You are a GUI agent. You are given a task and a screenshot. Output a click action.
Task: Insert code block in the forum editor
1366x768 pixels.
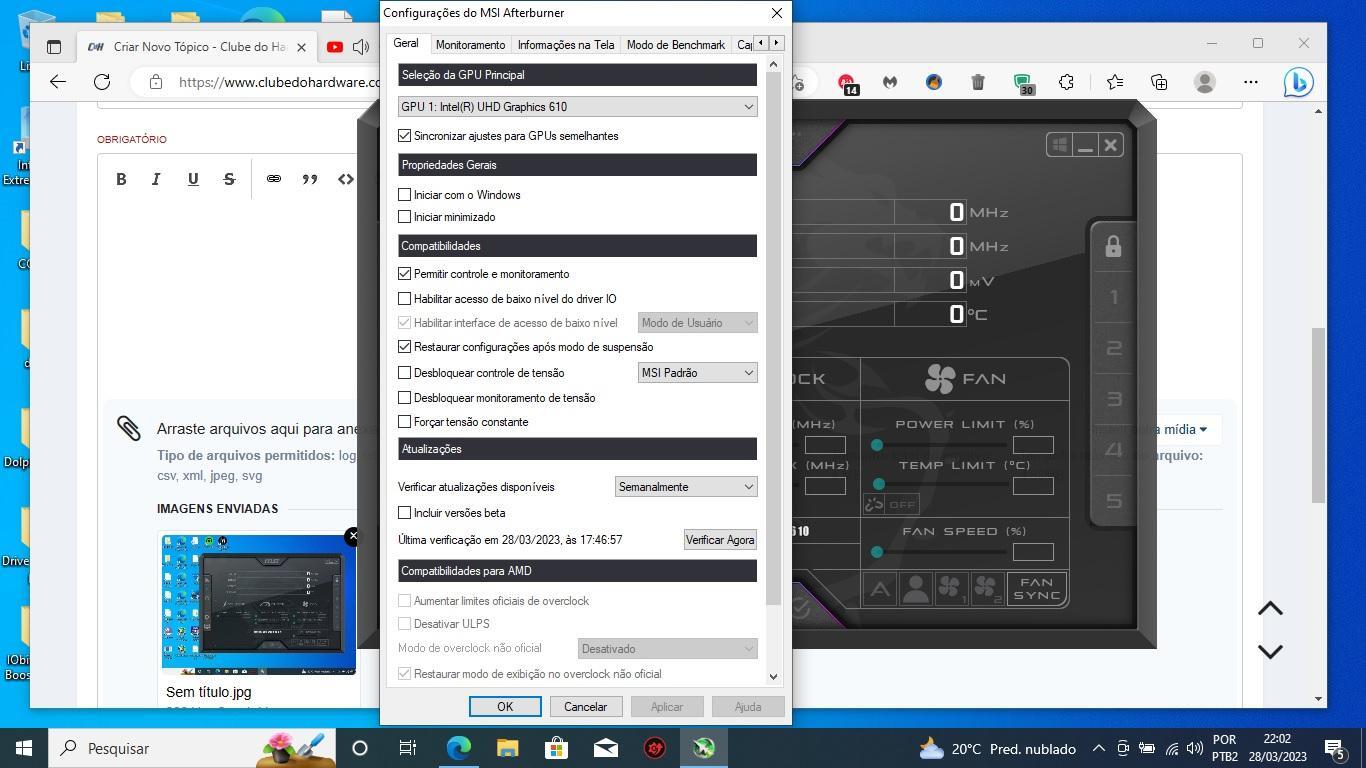[346, 179]
